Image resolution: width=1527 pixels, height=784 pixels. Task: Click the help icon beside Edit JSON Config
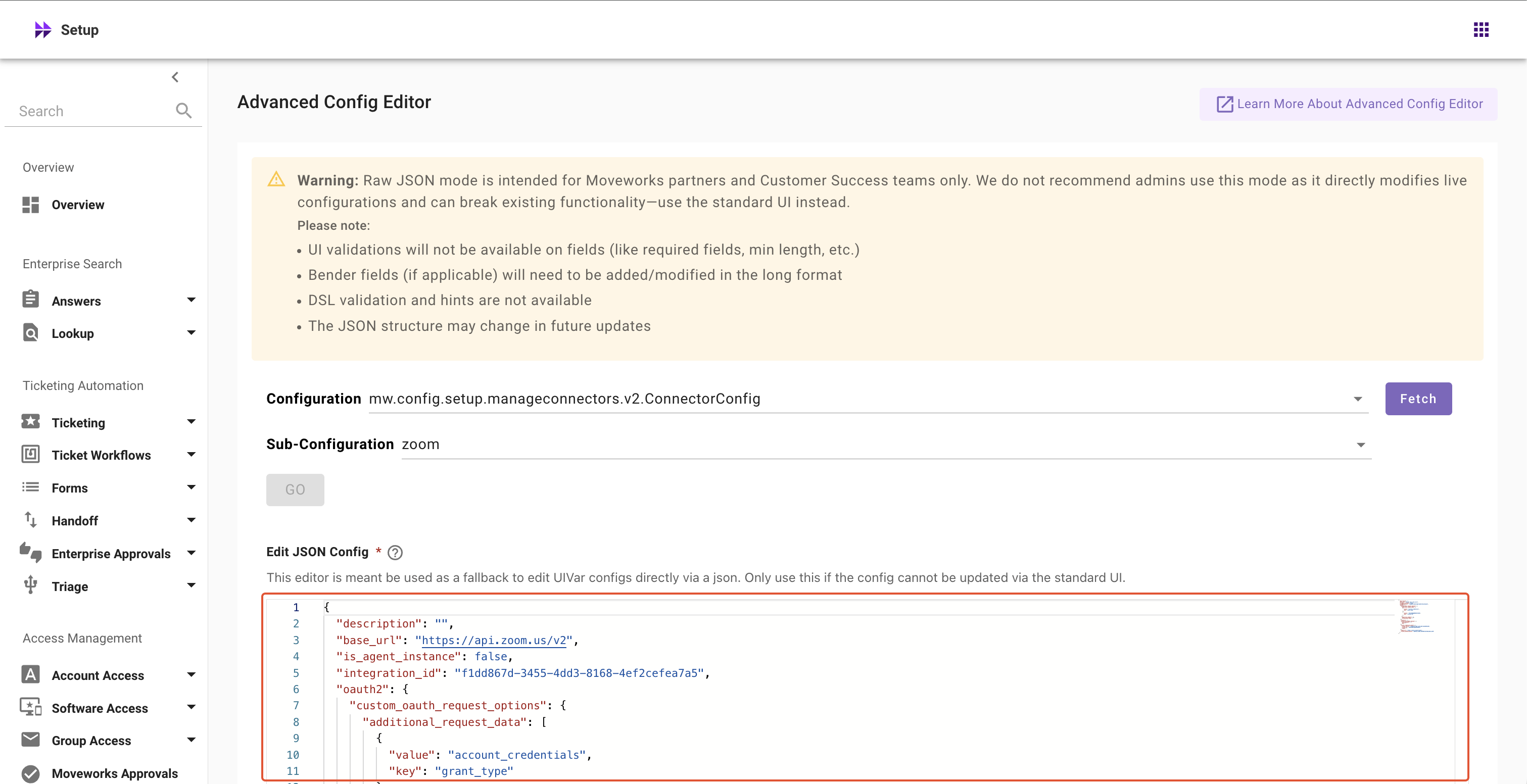(x=395, y=552)
